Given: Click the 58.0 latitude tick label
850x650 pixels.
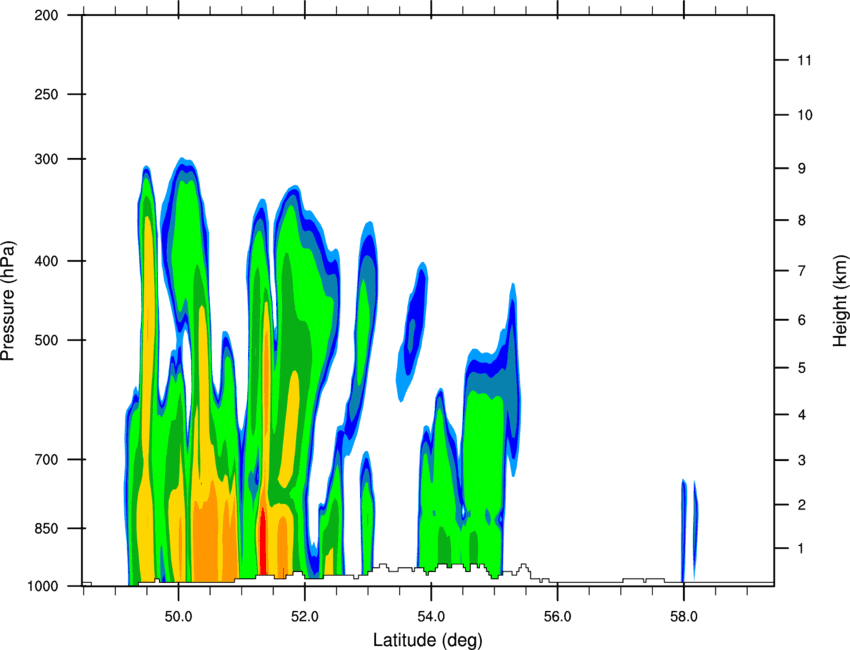Looking at the screenshot, I should tap(684, 617).
